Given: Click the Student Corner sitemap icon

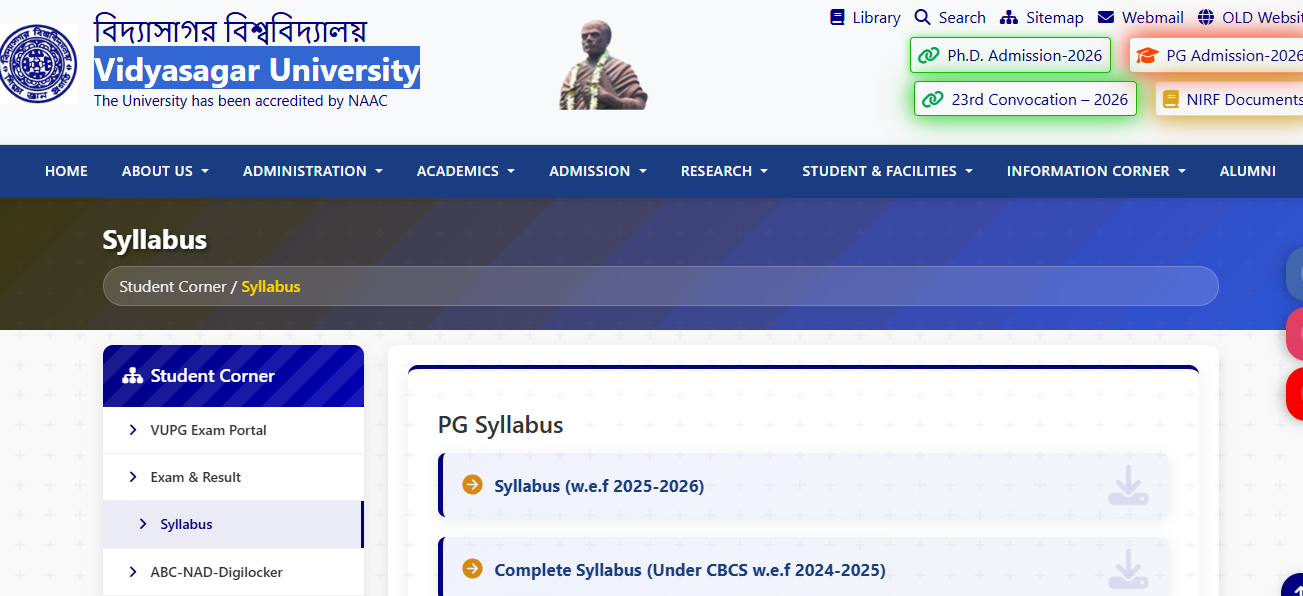Looking at the screenshot, I should 132,376.
